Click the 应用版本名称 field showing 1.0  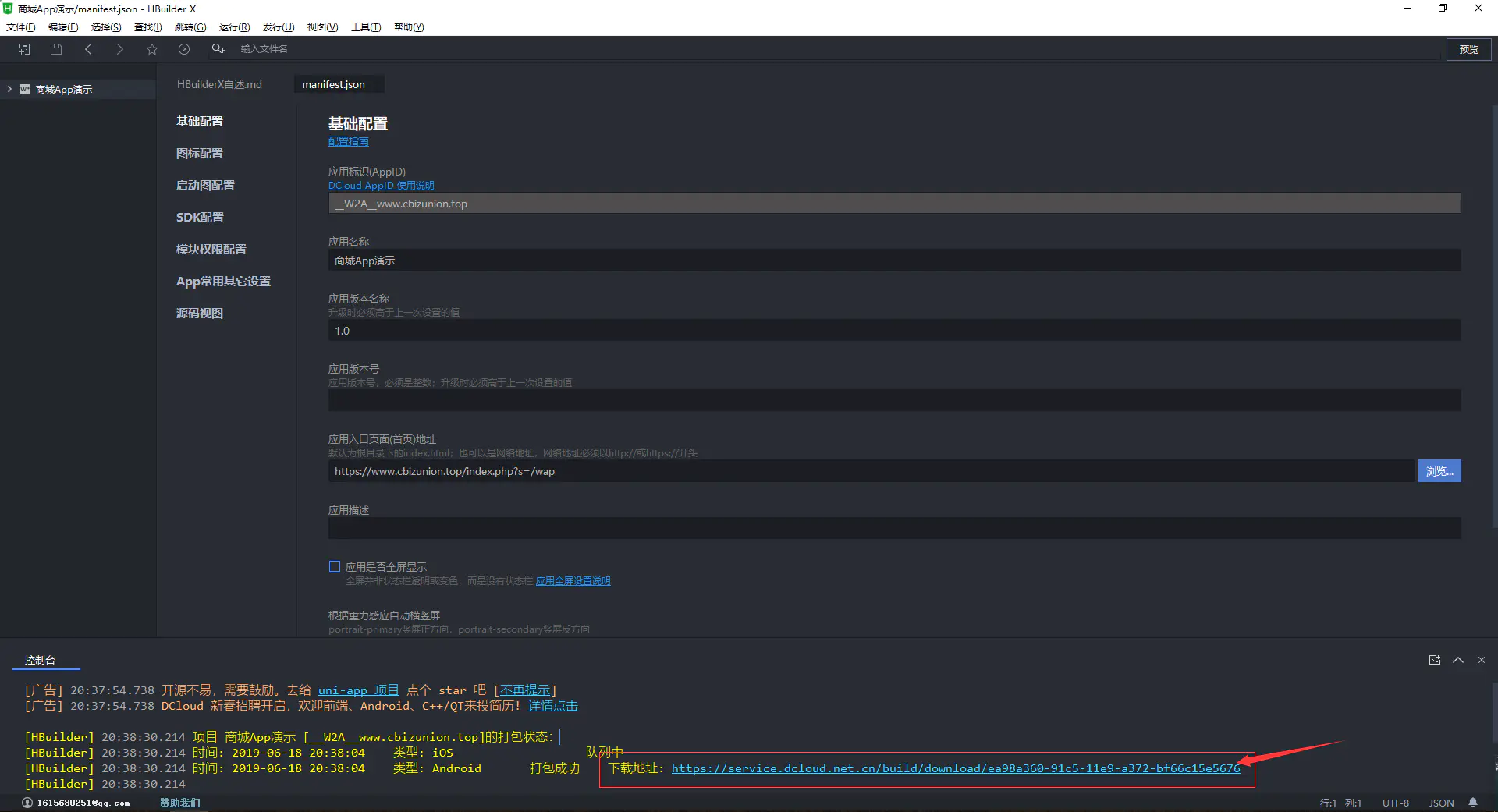tap(894, 331)
